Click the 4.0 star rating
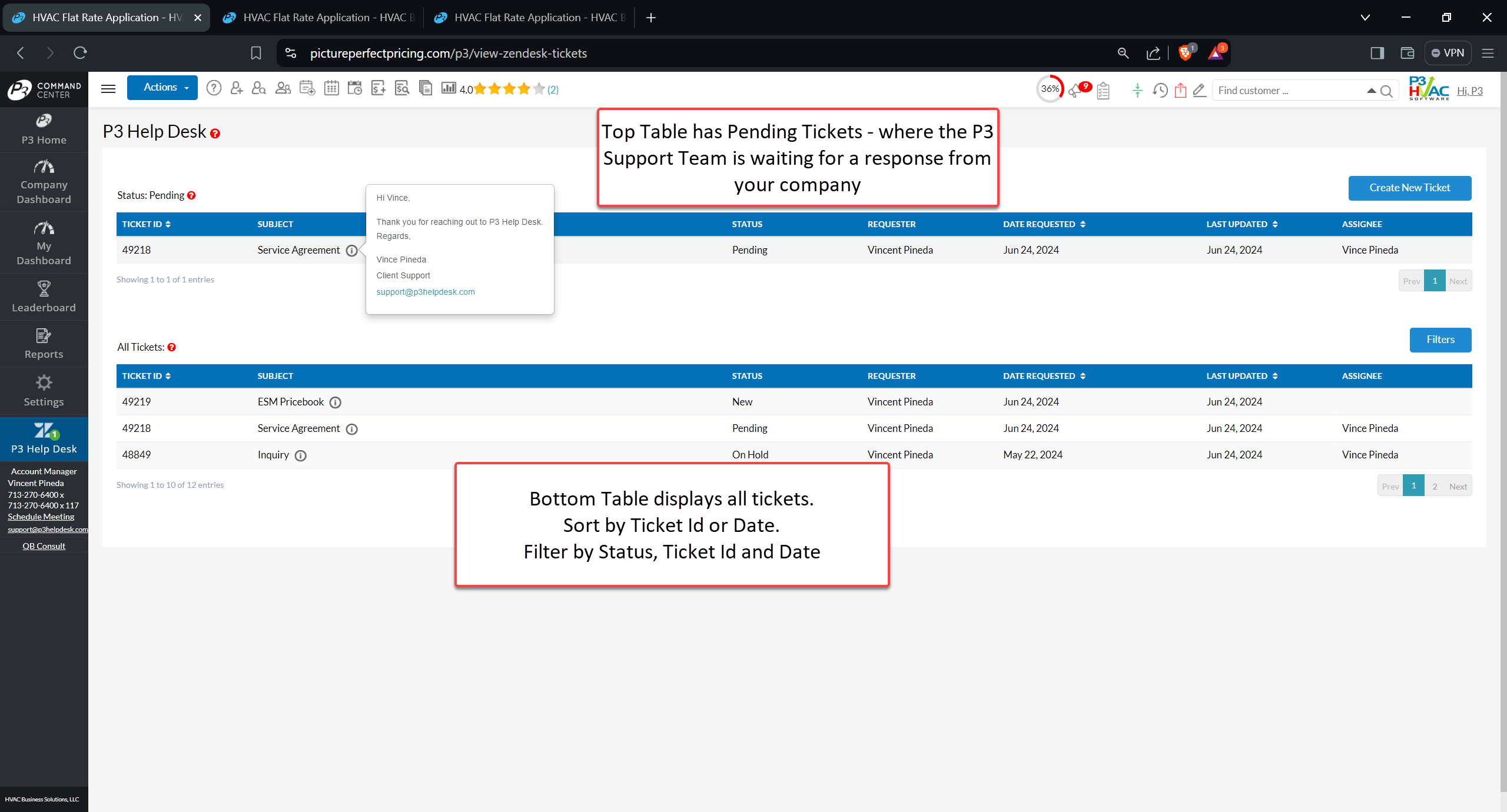Image resolution: width=1507 pixels, height=812 pixels. click(502, 89)
